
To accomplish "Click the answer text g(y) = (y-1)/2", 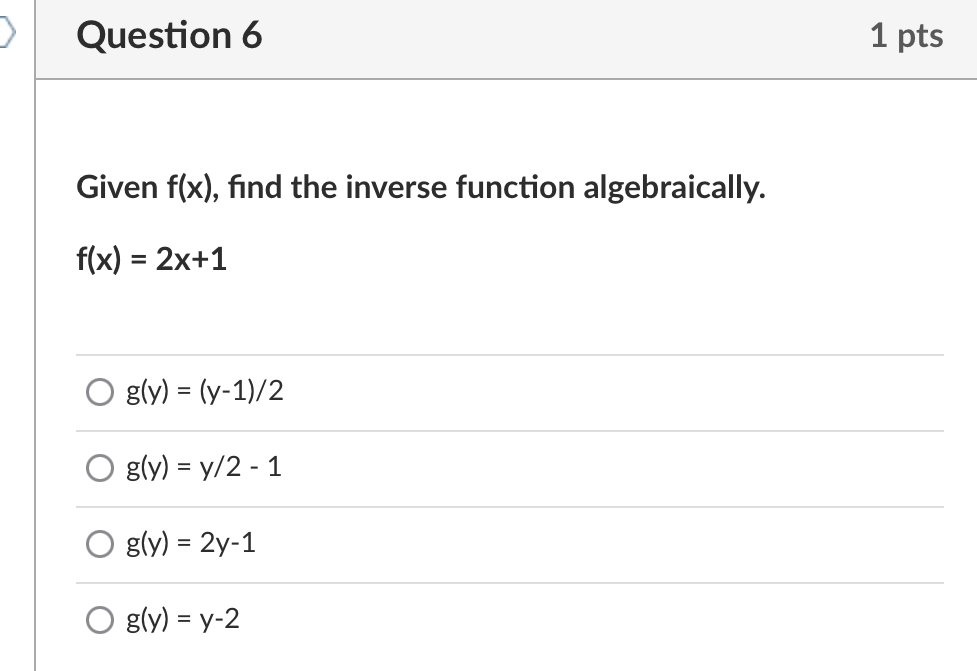I will [205, 392].
